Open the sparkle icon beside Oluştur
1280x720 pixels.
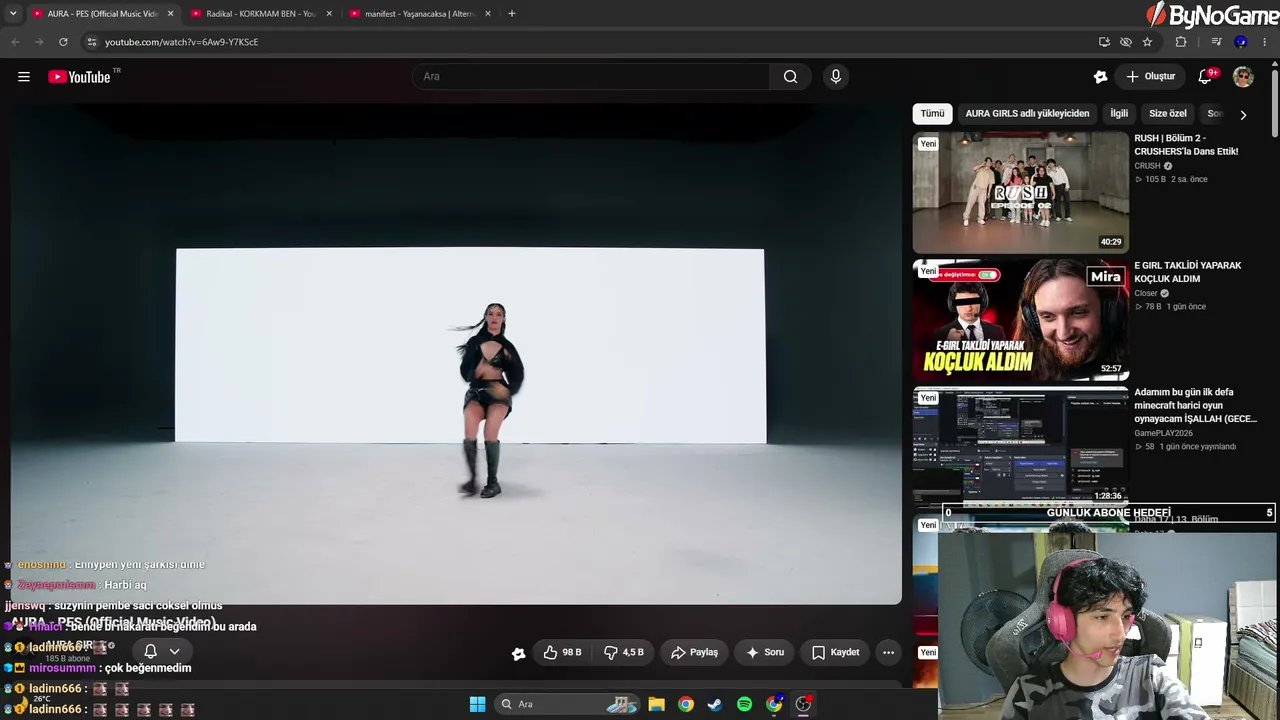(x=1100, y=77)
